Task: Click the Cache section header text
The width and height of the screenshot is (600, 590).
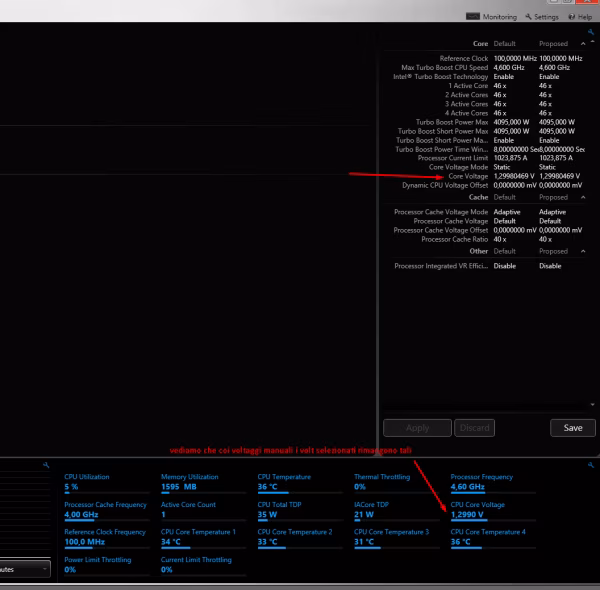Action: [478, 197]
